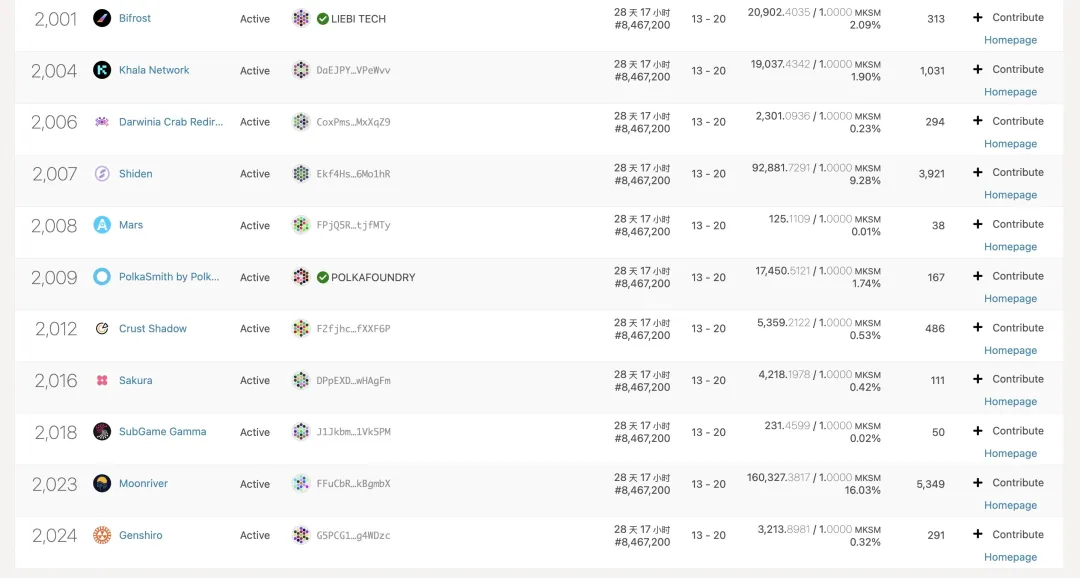The image size is (1080, 578).
Task: Click the Sakura logo icon
Action: point(102,380)
